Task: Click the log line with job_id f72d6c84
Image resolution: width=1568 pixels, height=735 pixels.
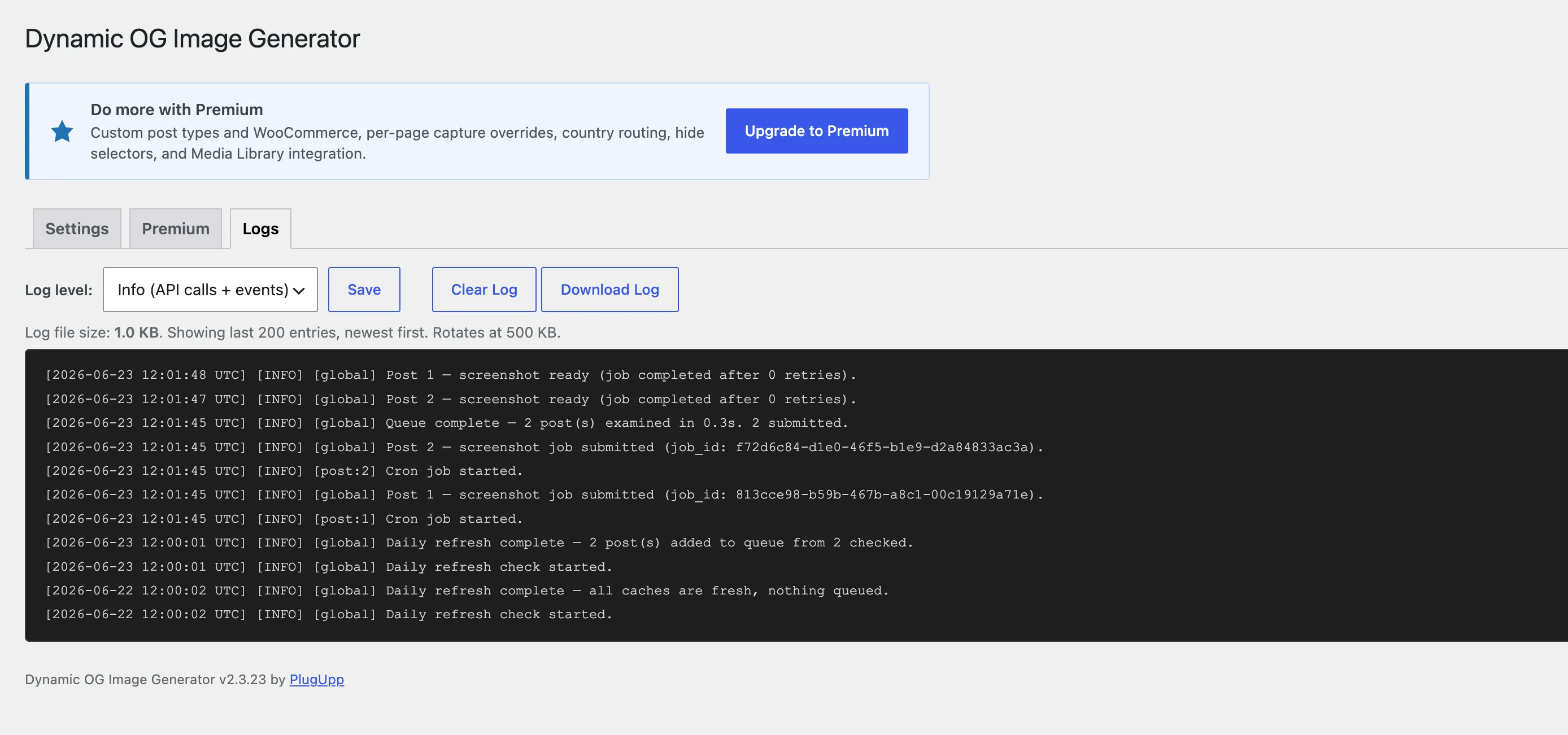Action: [x=544, y=447]
